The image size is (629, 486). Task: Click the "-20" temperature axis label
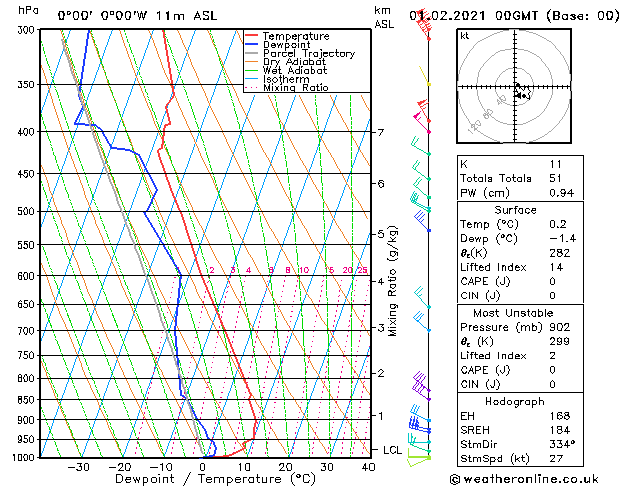[120, 467]
